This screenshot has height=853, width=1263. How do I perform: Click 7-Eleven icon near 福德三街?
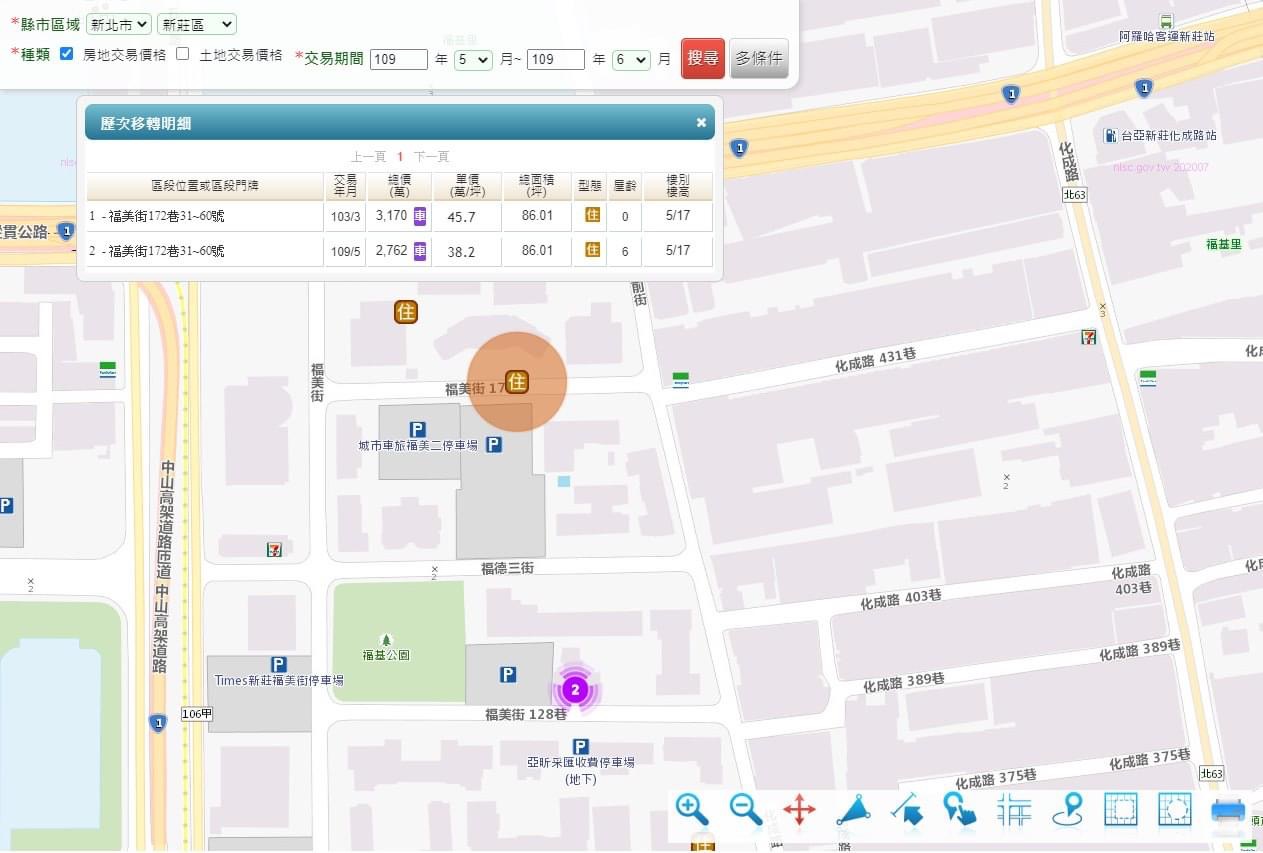tap(274, 549)
